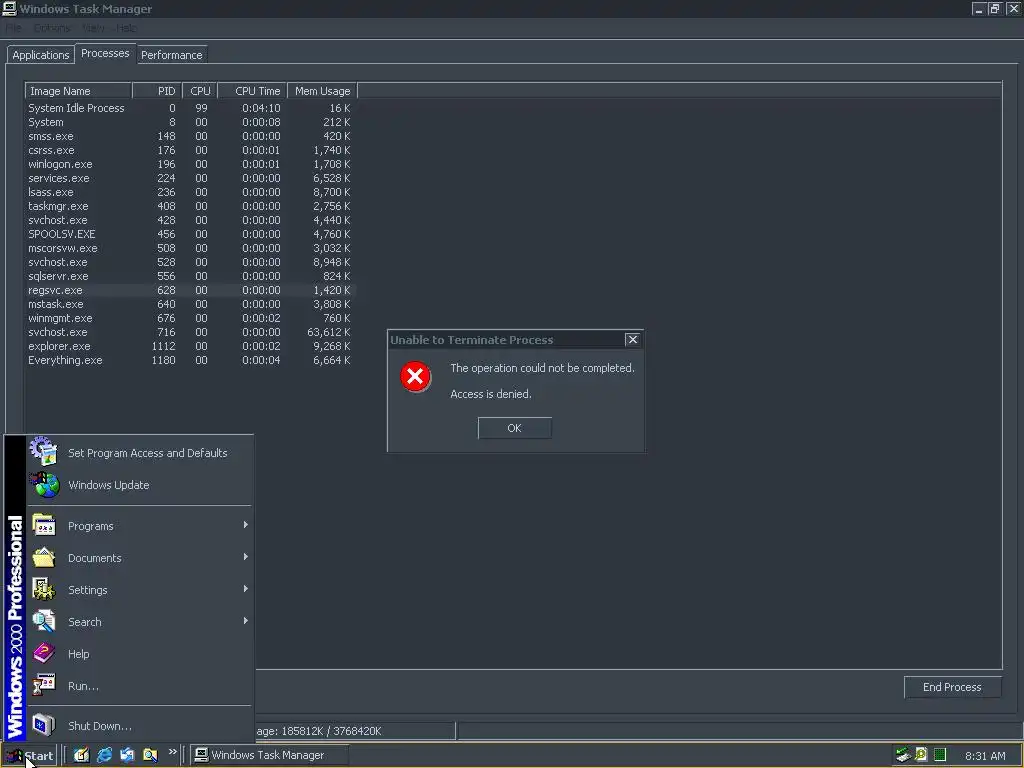
Task: Click the network tray icon
Action: [903, 755]
